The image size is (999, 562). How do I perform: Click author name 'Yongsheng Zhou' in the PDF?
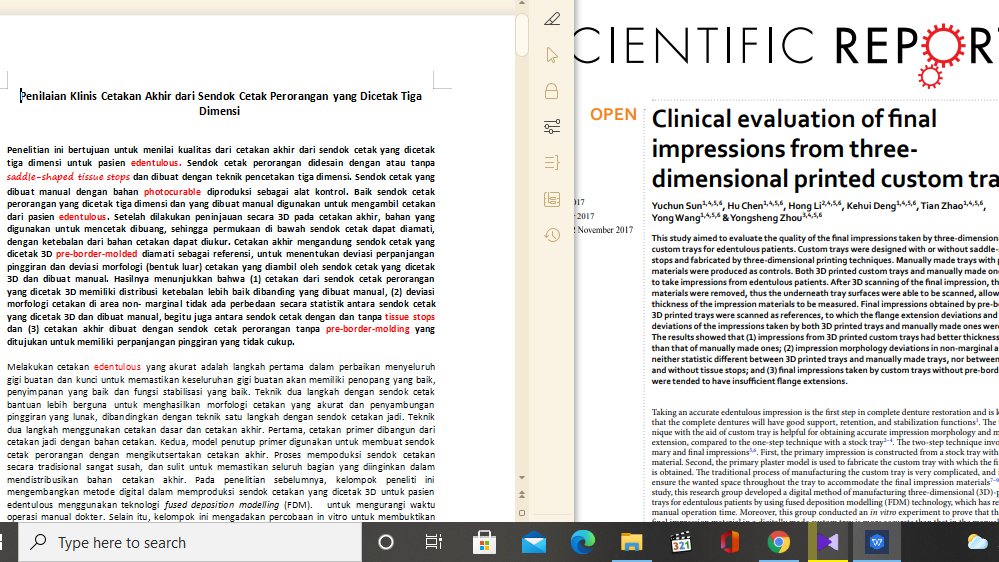click(x=766, y=218)
